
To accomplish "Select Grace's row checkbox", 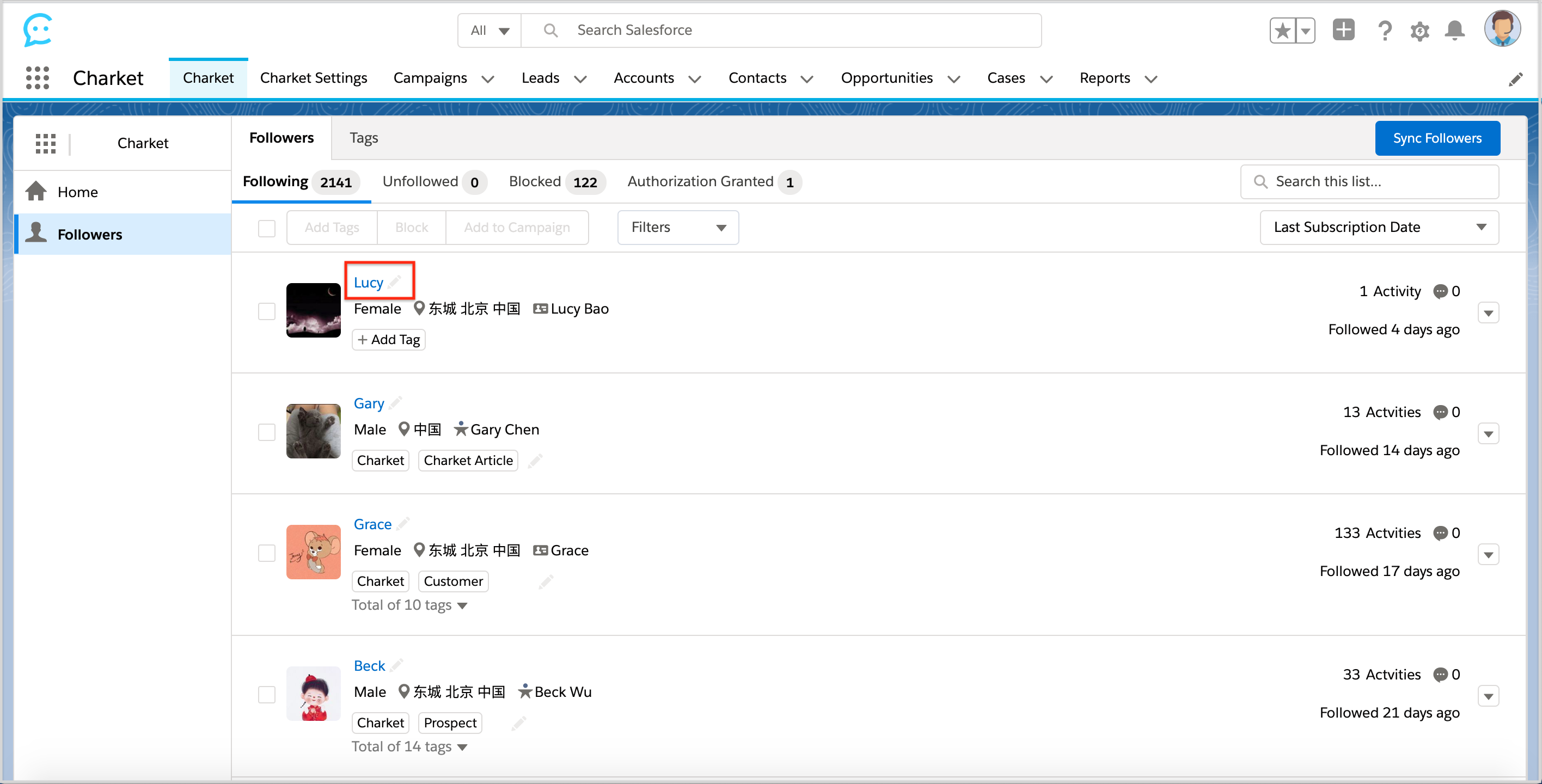I will click(266, 553).
